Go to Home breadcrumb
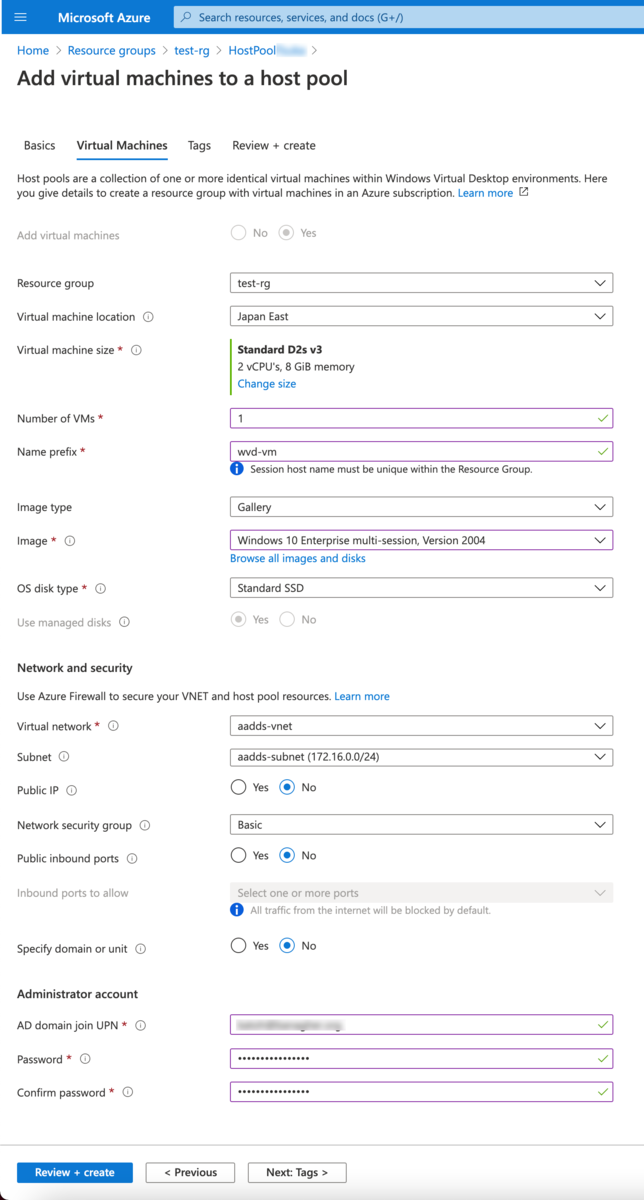The image size is (644, 1200). (x=33, y=50)
